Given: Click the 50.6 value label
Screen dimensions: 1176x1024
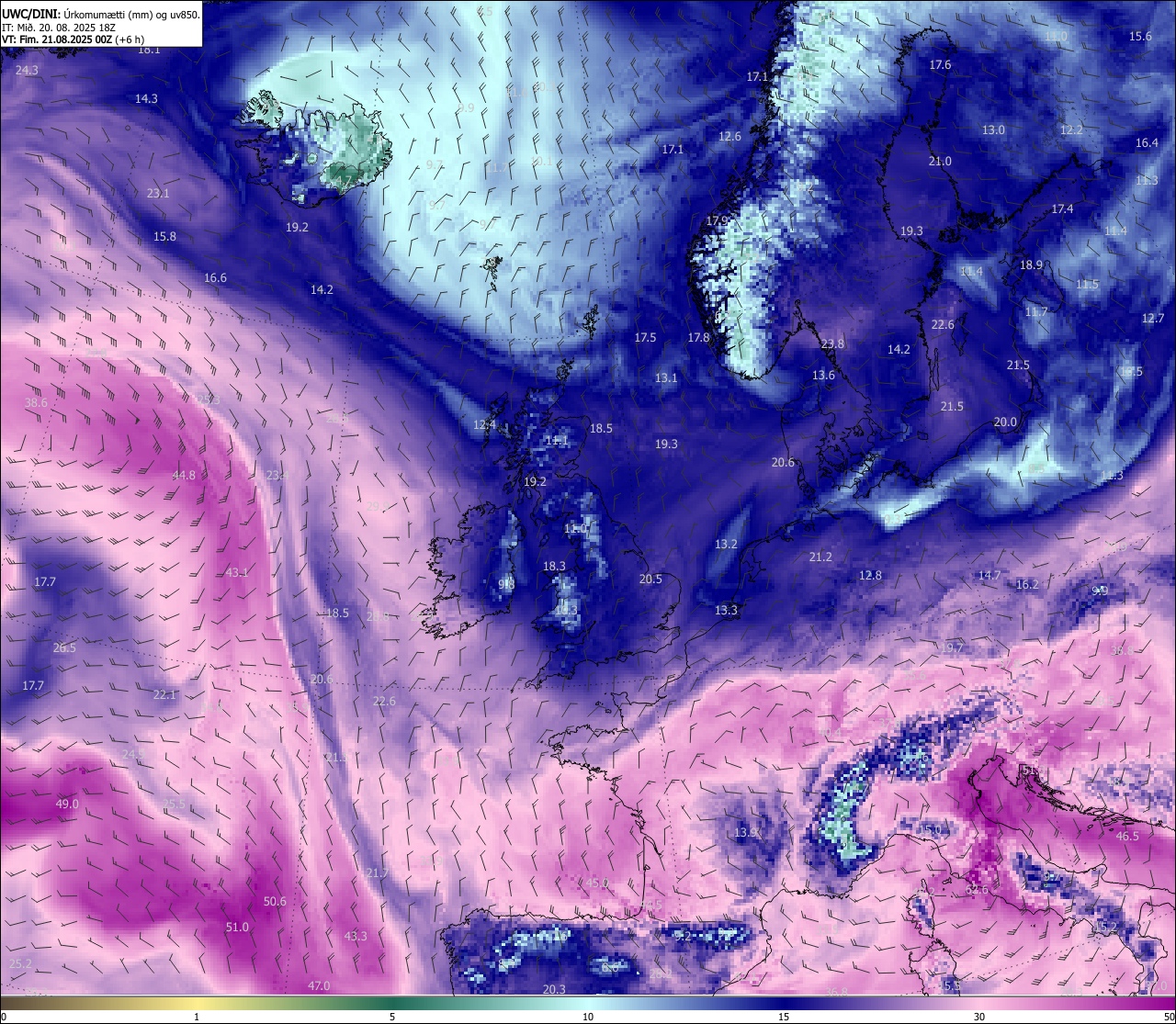Looking at the screenshot, I should point(275,901).
